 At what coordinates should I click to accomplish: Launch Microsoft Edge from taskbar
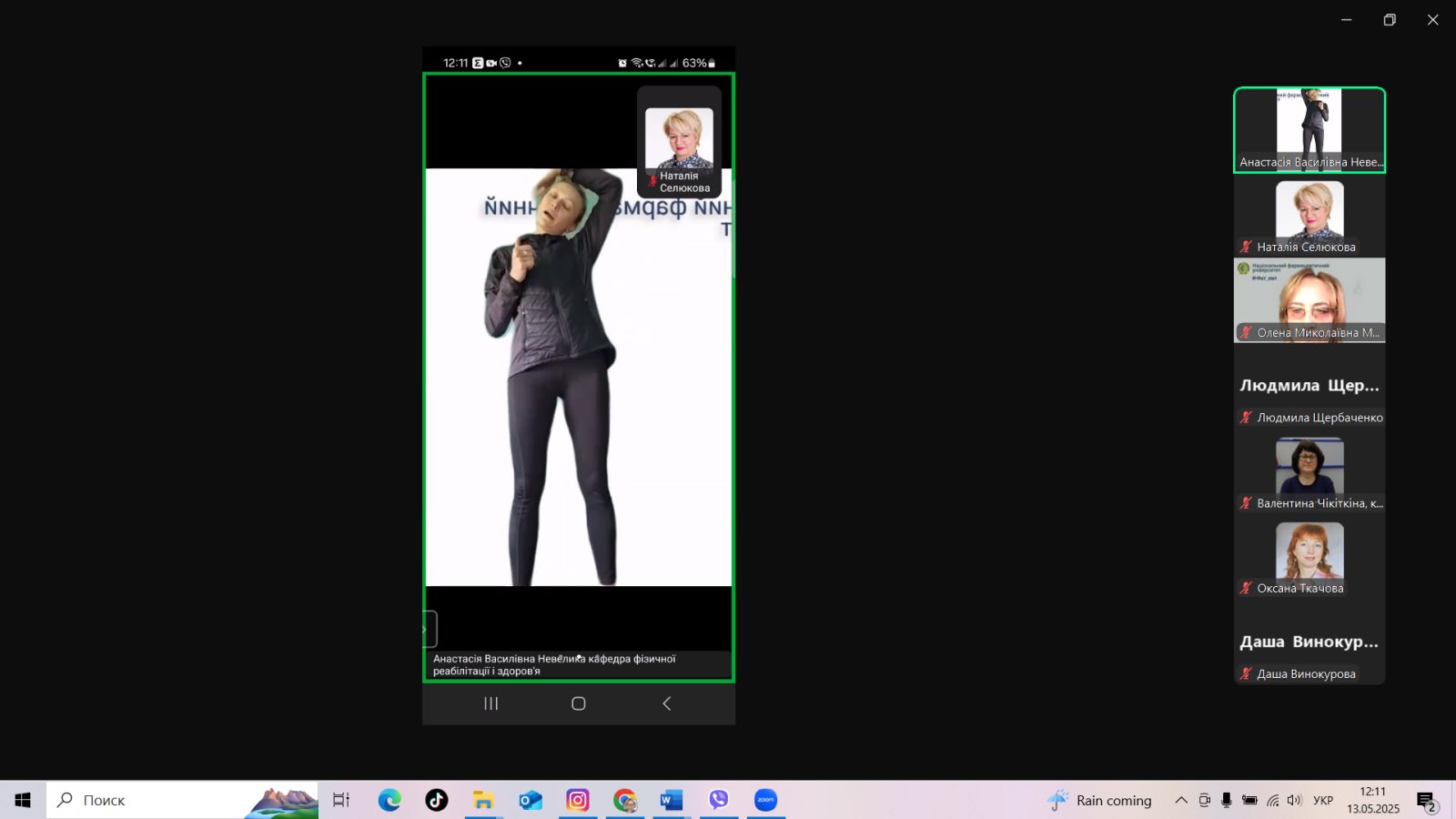point(389,800)
